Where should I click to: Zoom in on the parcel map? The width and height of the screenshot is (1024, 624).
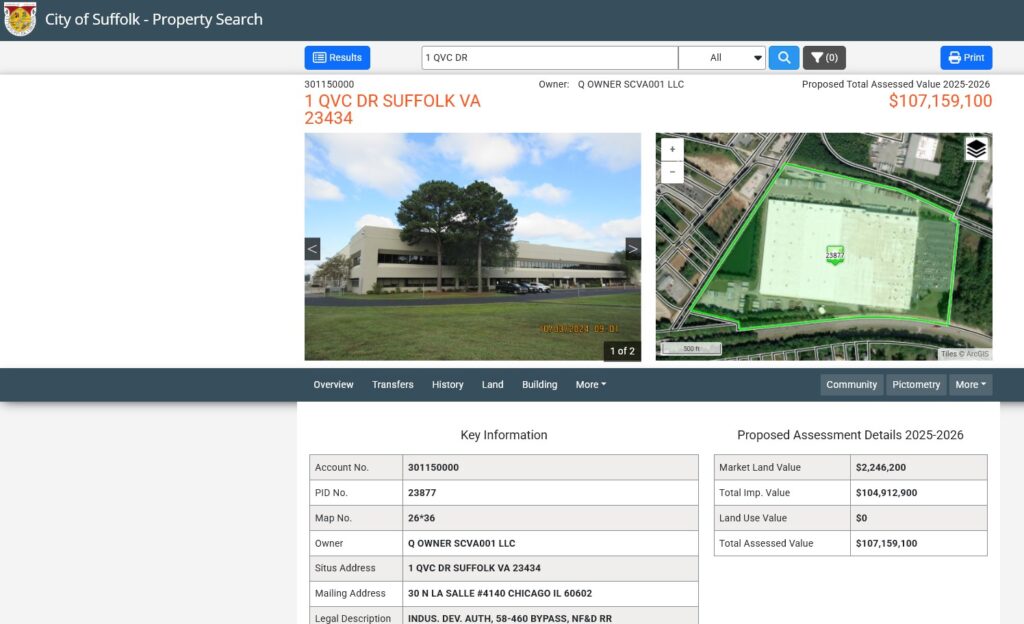coord(672,149)
